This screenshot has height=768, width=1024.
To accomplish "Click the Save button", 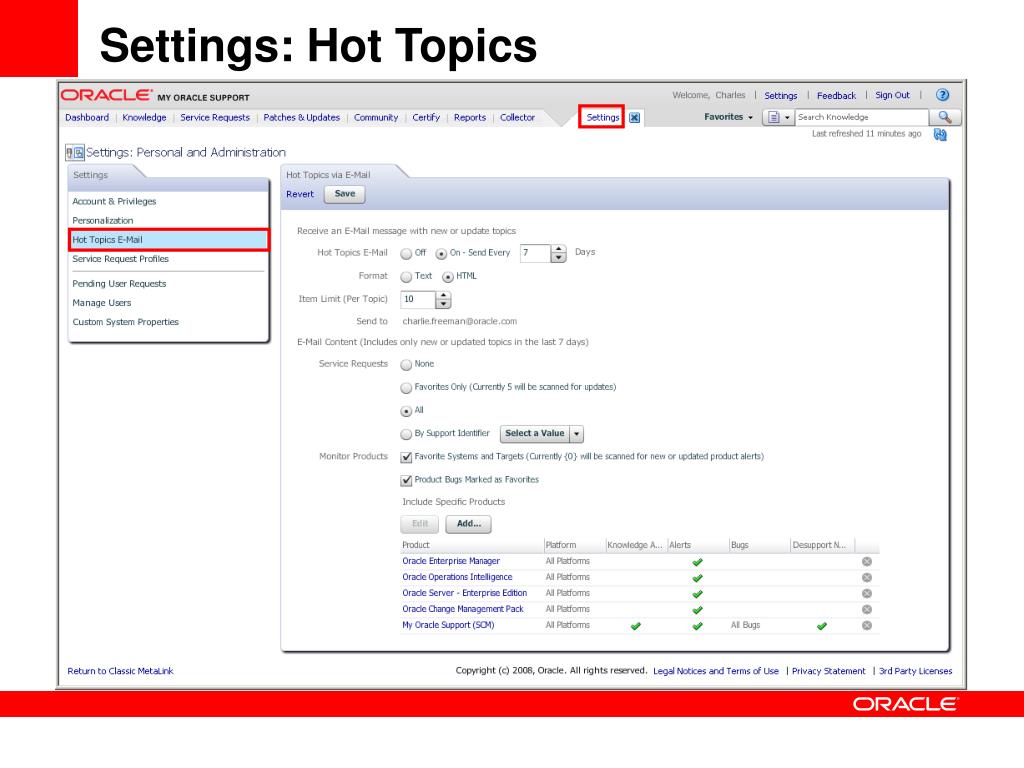I will (345, 194).
